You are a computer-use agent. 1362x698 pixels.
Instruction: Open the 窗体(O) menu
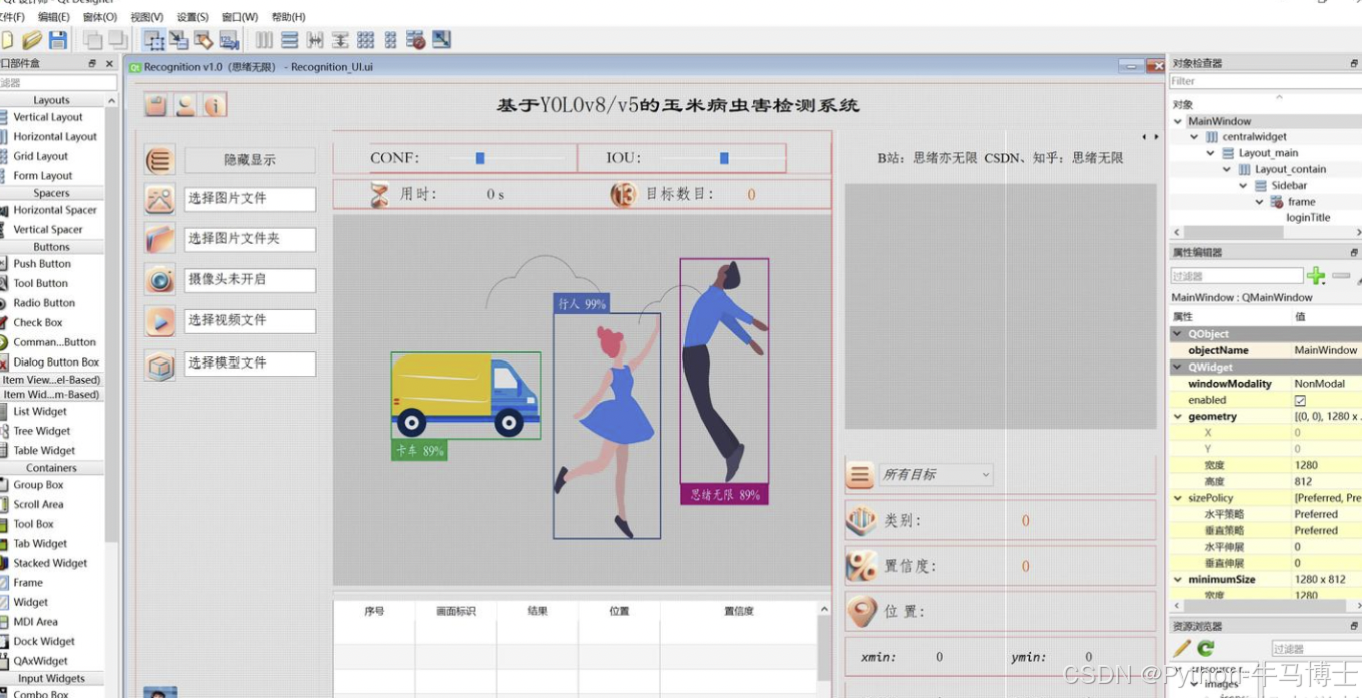coord(100,17)
